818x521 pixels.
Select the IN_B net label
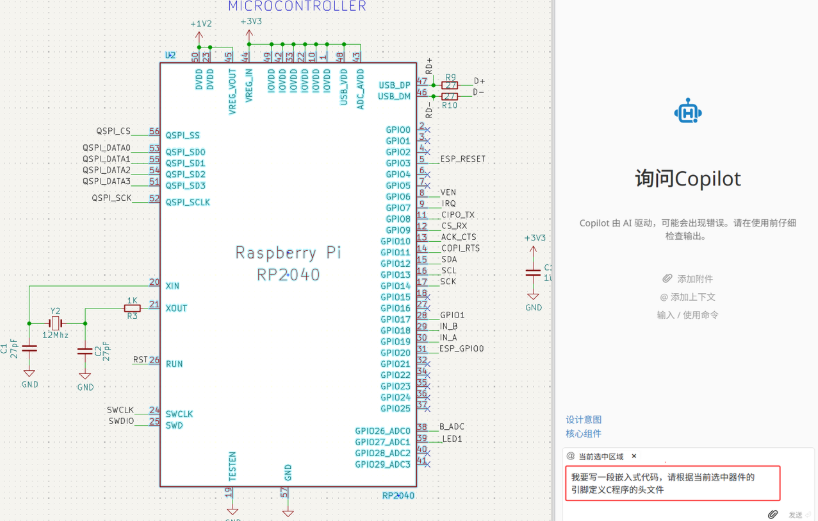(x=449, y=326)
